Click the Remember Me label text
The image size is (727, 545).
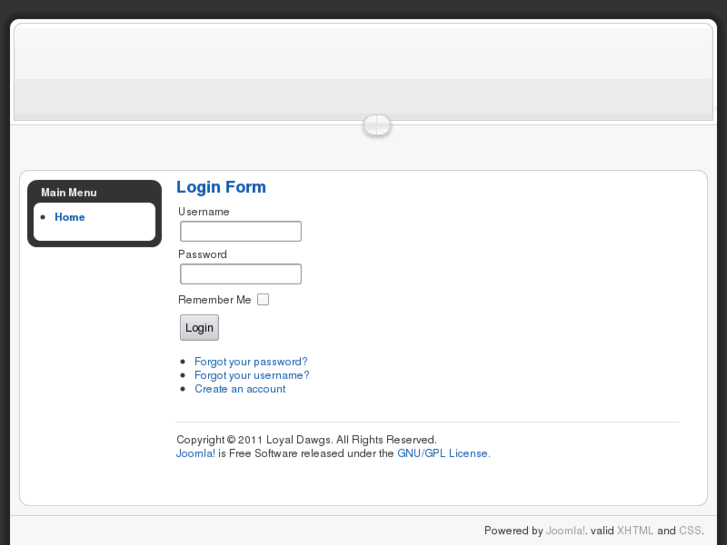click(215, 300)
